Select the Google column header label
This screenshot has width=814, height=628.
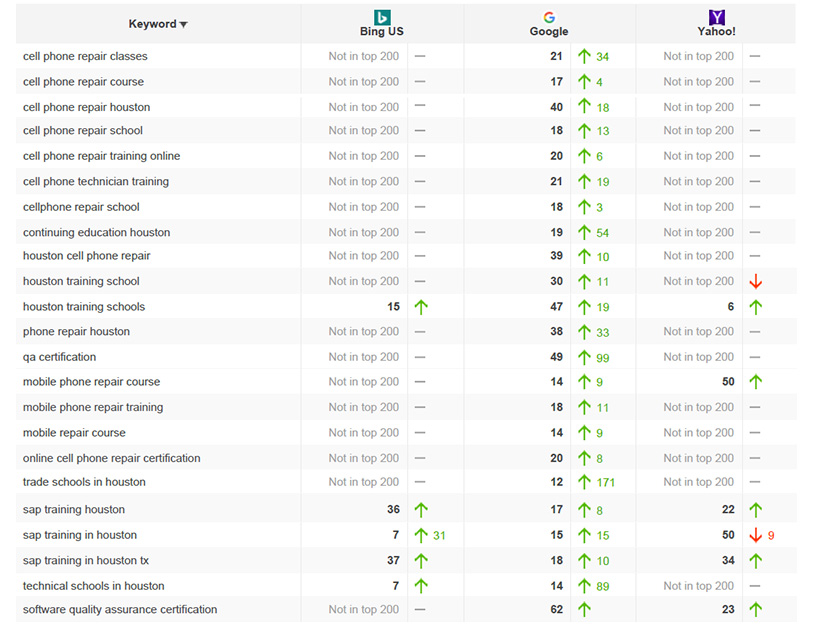tap(549, 32)
